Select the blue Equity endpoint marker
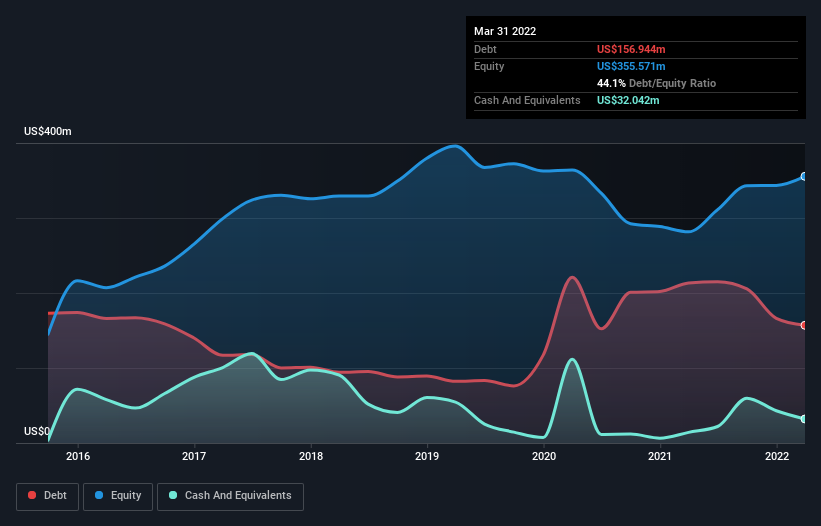Screen dimensions: 821x526 [804, 176]
